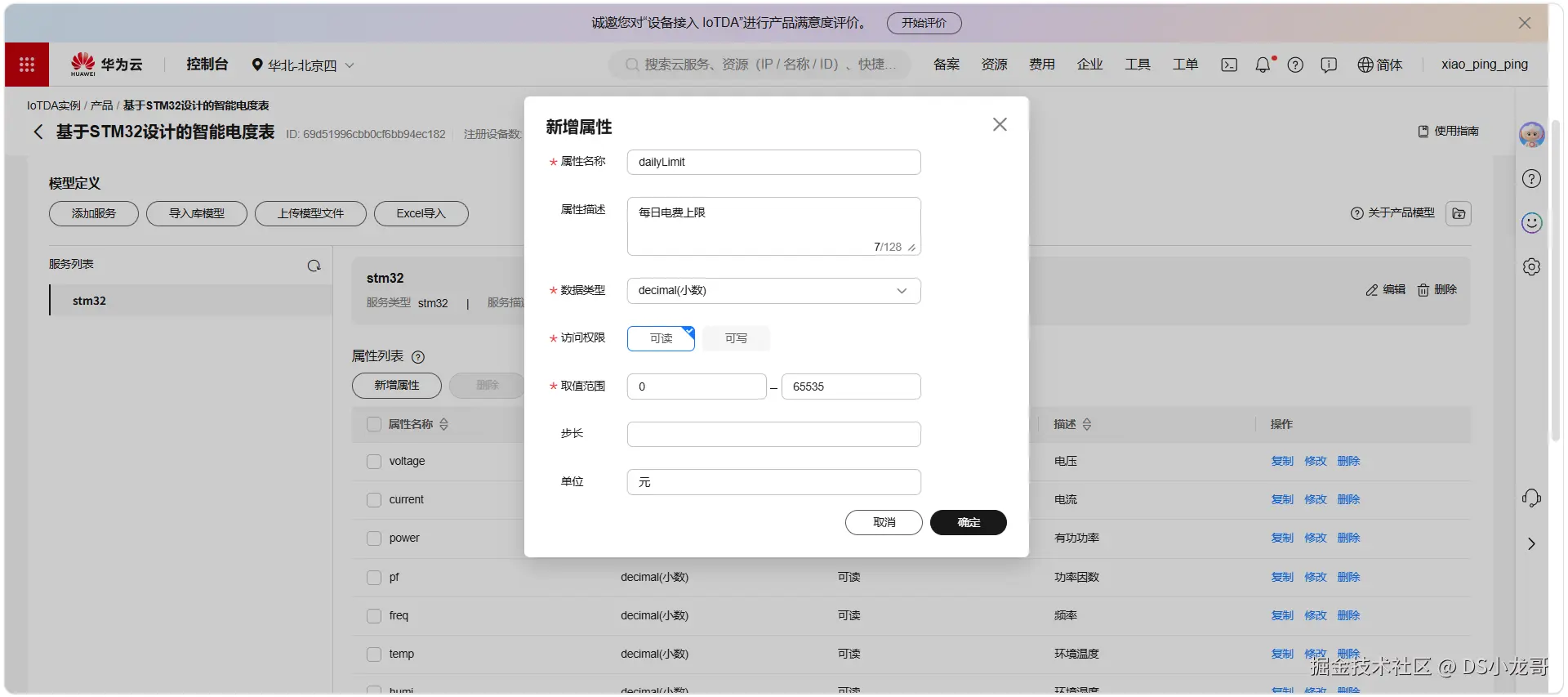Image resolution: width=1568 pixels, height=697 pixels.
Task: Open the CloudShell terminal icon
Action: tap(1229, 65)
